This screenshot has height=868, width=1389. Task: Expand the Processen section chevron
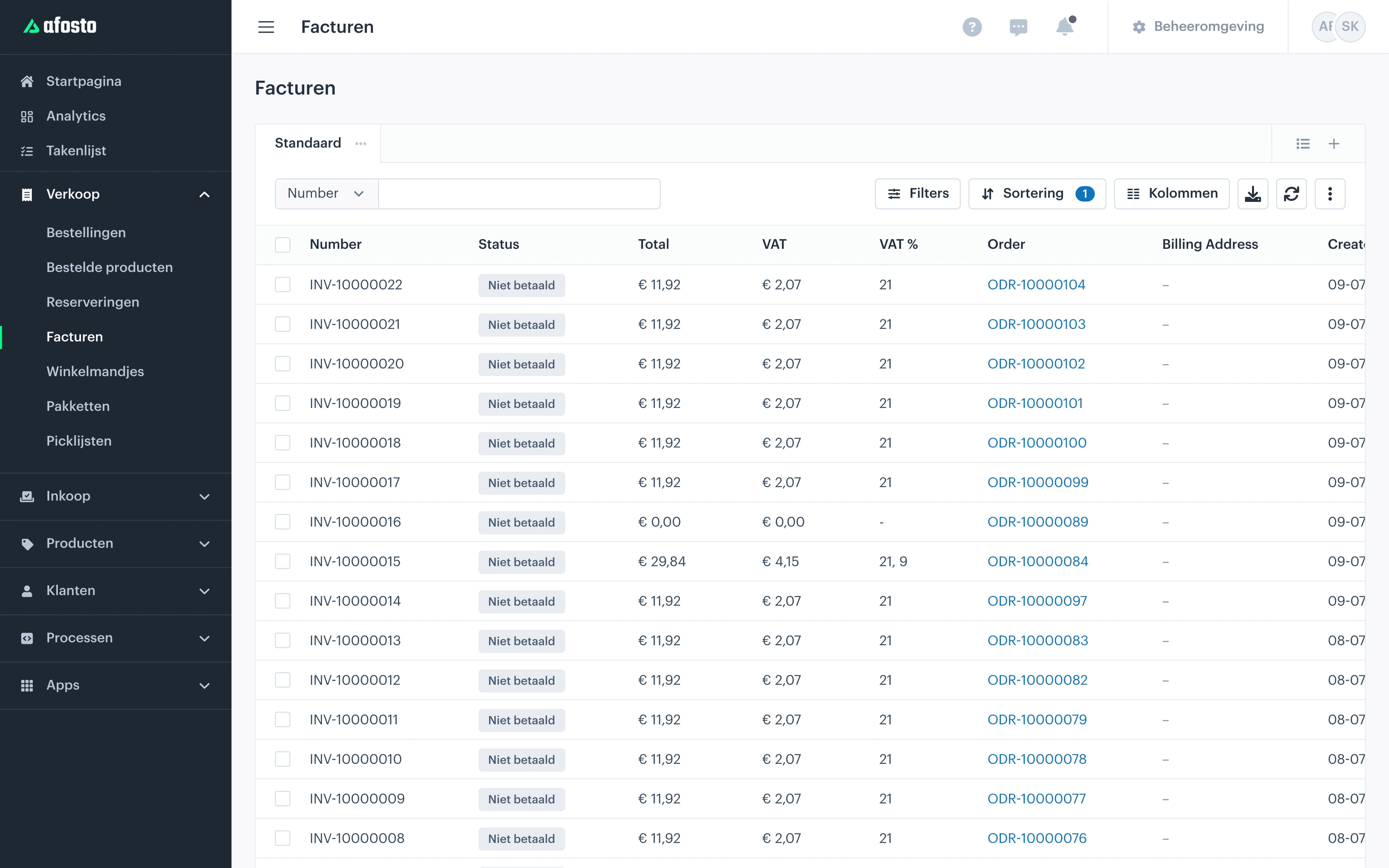click(204, 638)
